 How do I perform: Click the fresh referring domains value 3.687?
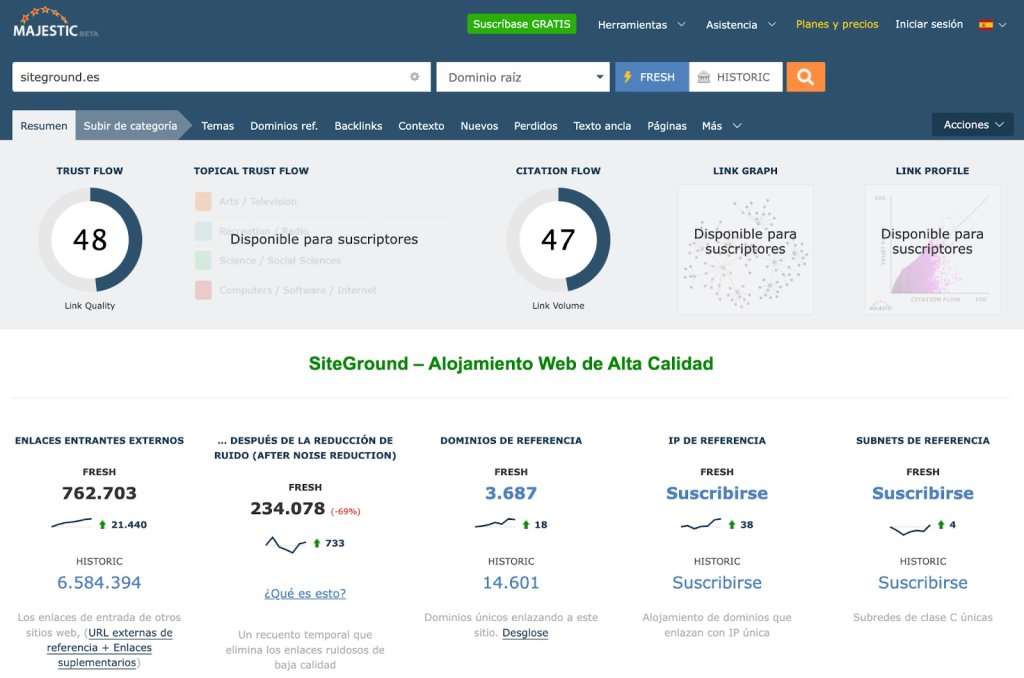511,493
